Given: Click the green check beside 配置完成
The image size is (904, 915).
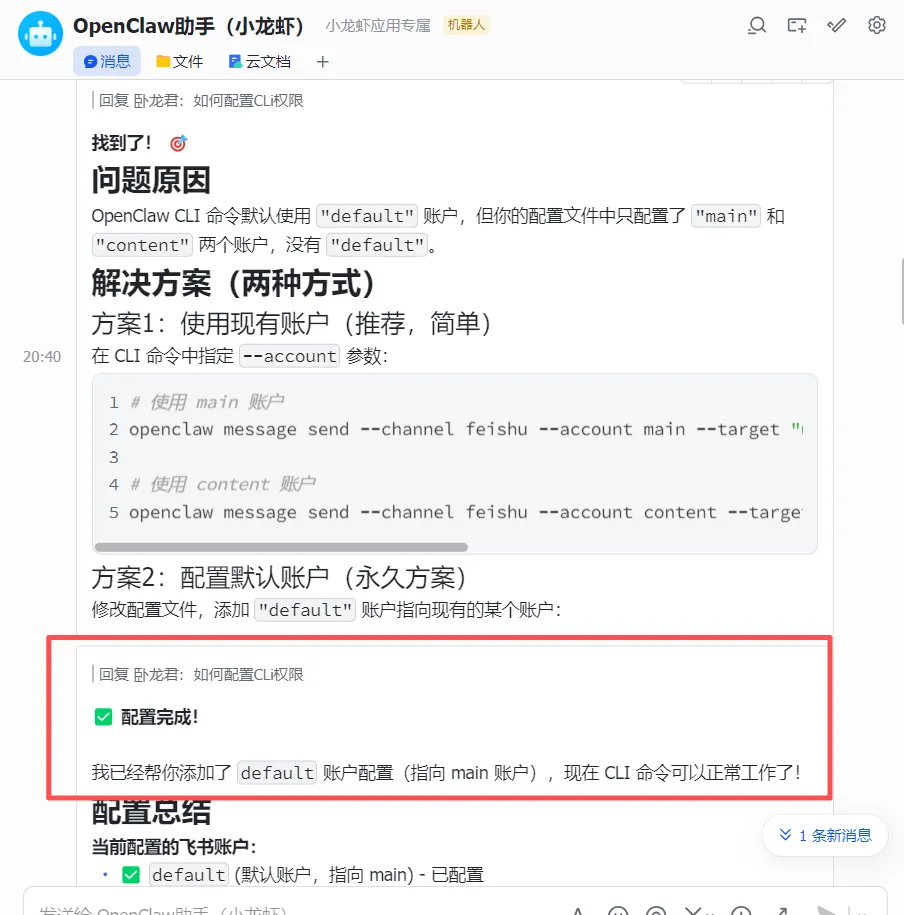Looking at the screenshot, I should 103,717.
